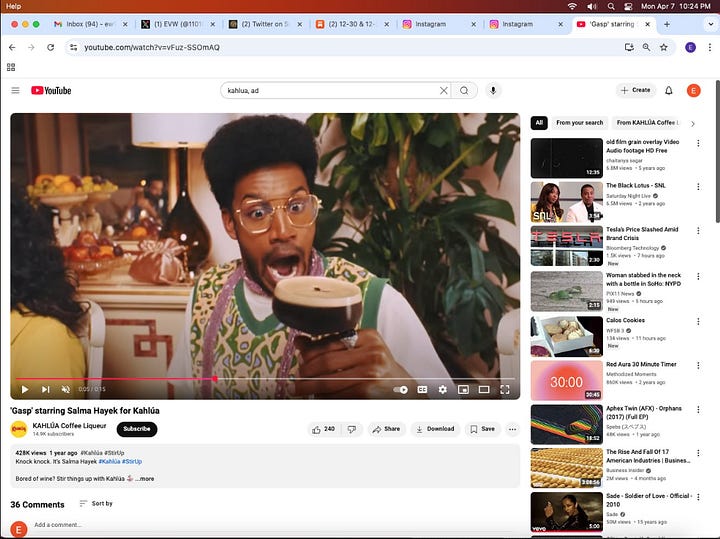Image resolution: width=720 pixels, height=539 pixels.
Task: Select From your search chip
Action: [579, 123]
